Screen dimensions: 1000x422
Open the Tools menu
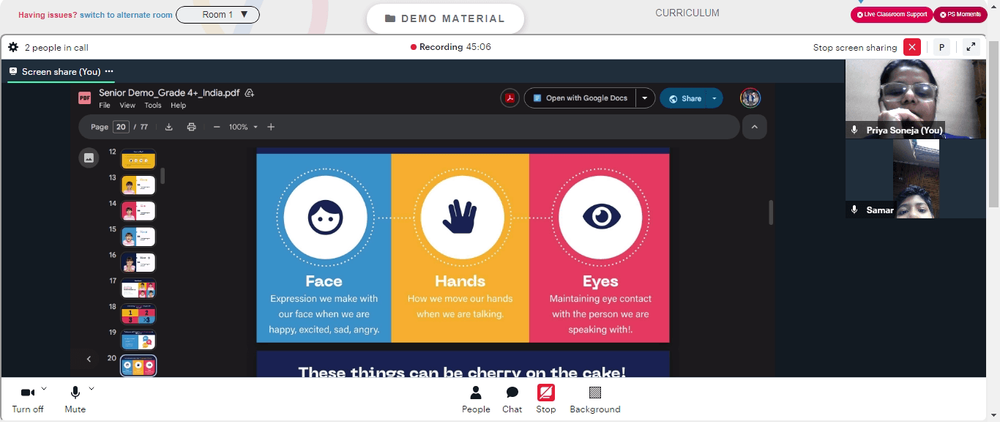(x=153, y=105)
